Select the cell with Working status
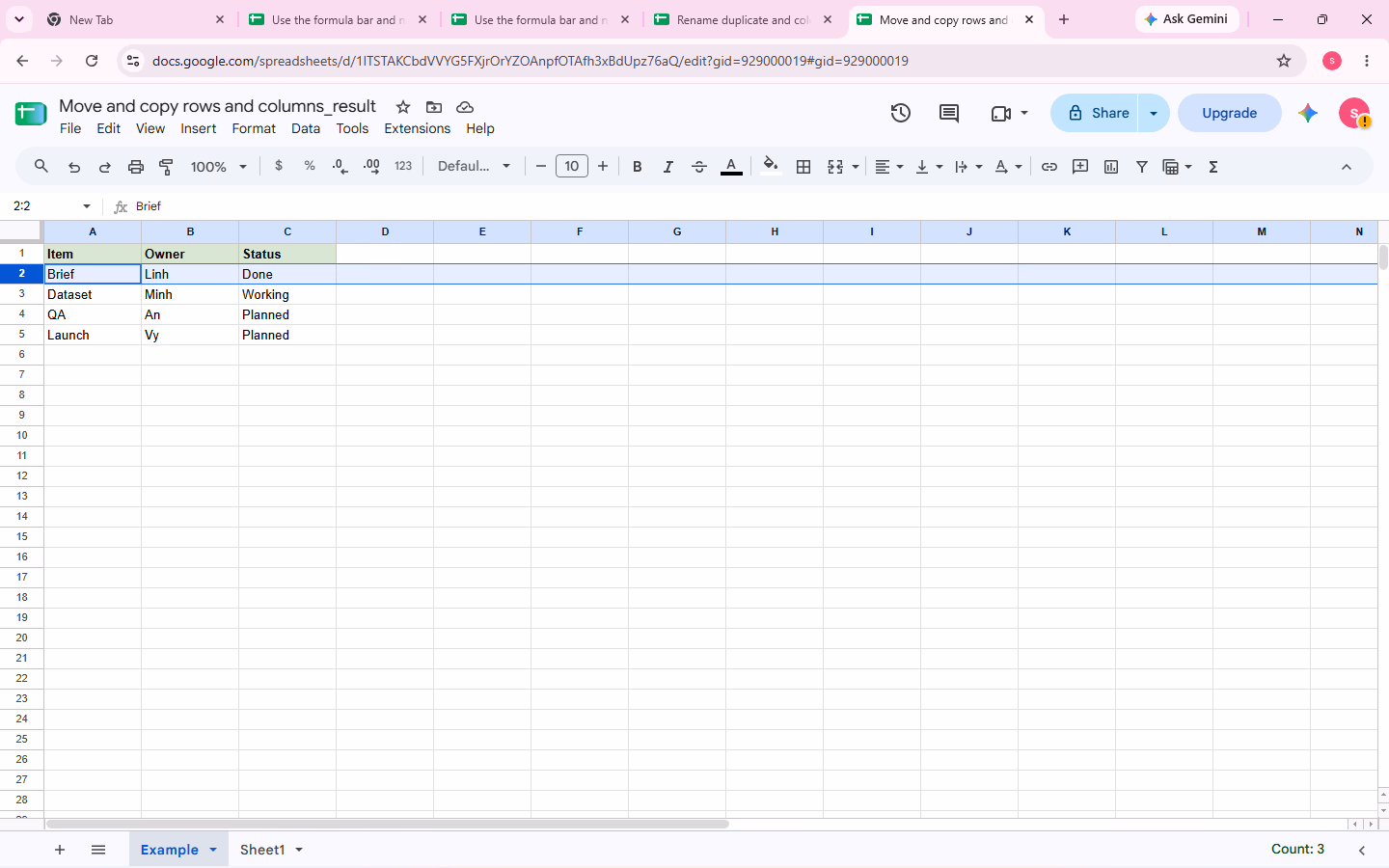Screen dimensions: 1389x868 pyautogui.click(x=287, y=295)
